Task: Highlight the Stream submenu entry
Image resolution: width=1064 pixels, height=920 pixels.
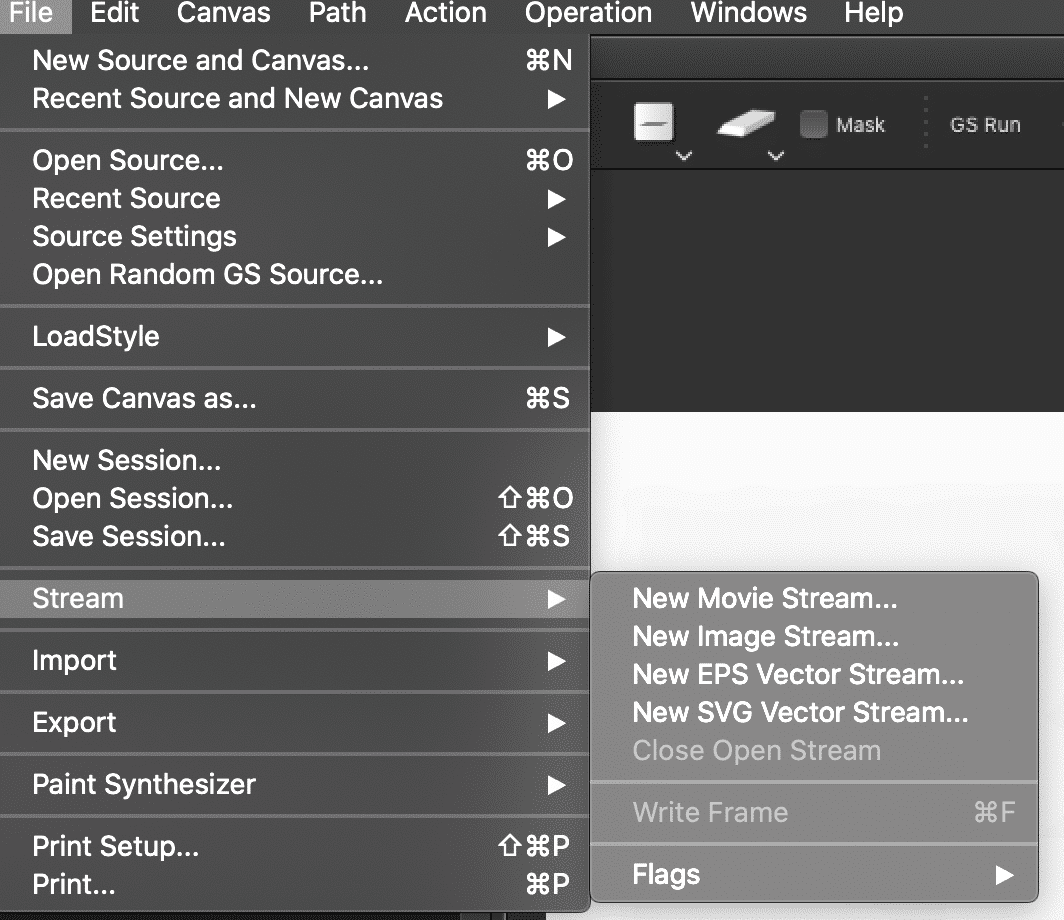Action: tap(294, 599)
